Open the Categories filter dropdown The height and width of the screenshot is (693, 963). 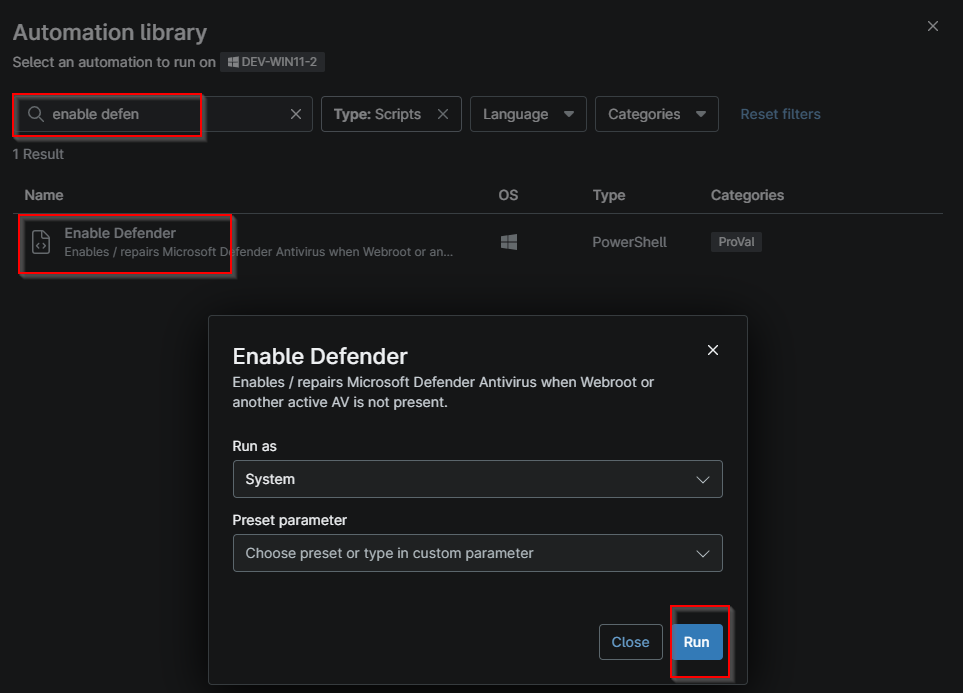[x=657, y=114]
